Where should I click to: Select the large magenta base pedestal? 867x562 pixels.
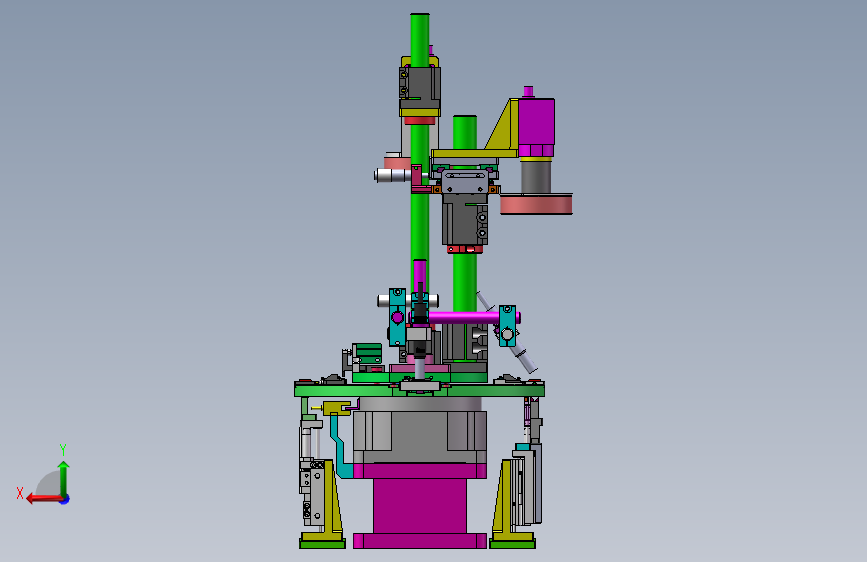(420, 506)
